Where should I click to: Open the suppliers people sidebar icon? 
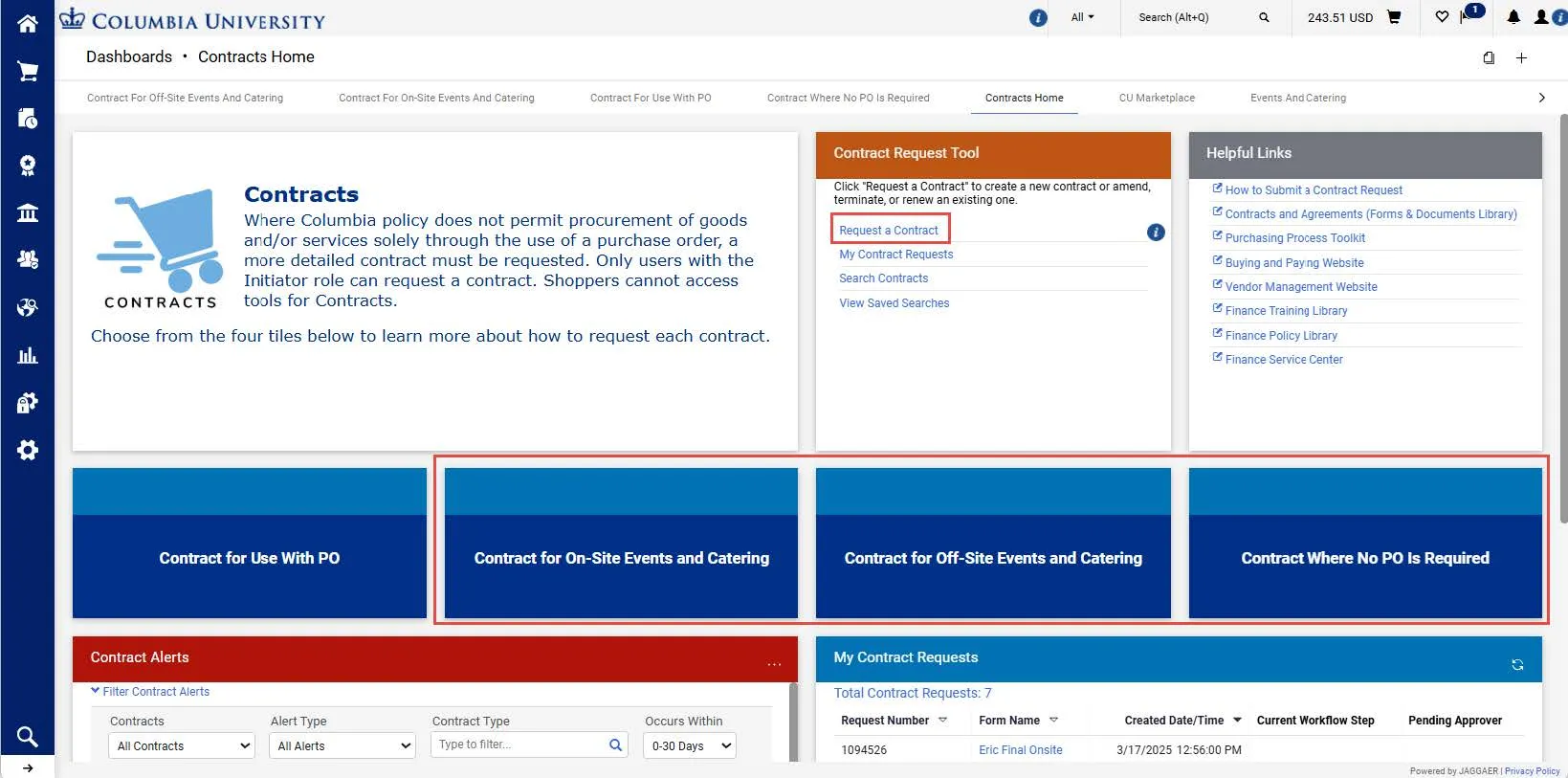[x=27, y=259]
